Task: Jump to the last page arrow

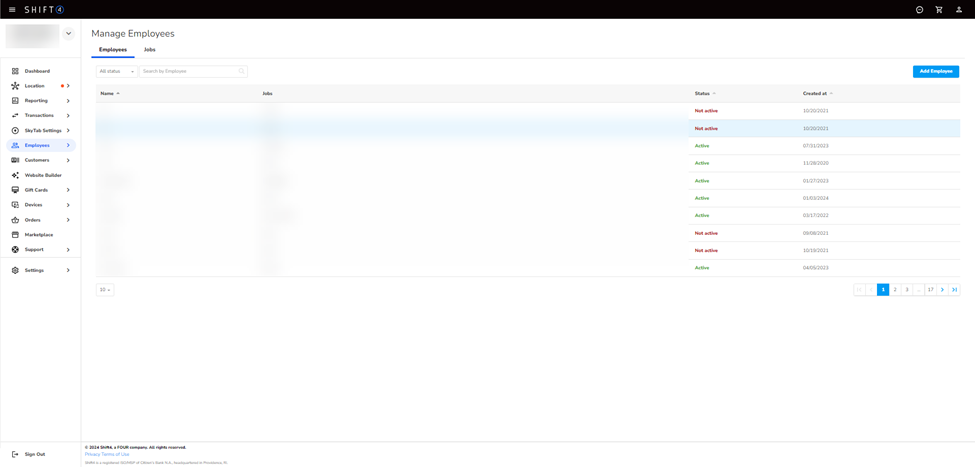Action: (x=954, y=290)
